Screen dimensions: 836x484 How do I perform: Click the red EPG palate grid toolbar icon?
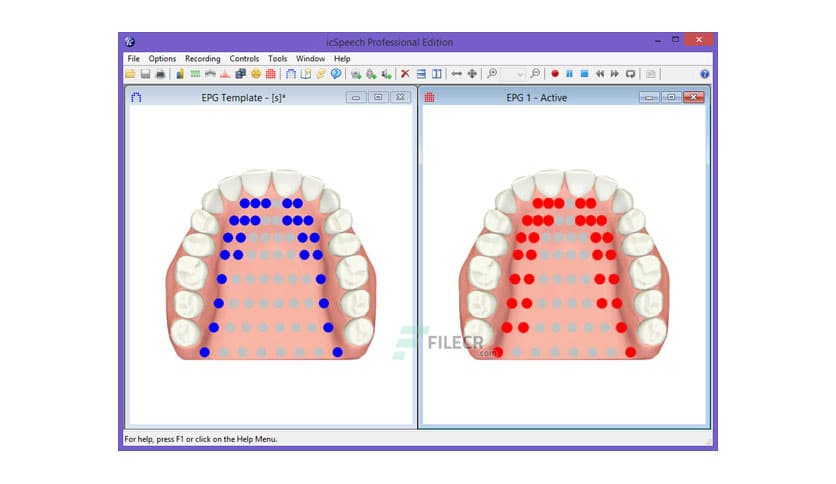[271, 74]
